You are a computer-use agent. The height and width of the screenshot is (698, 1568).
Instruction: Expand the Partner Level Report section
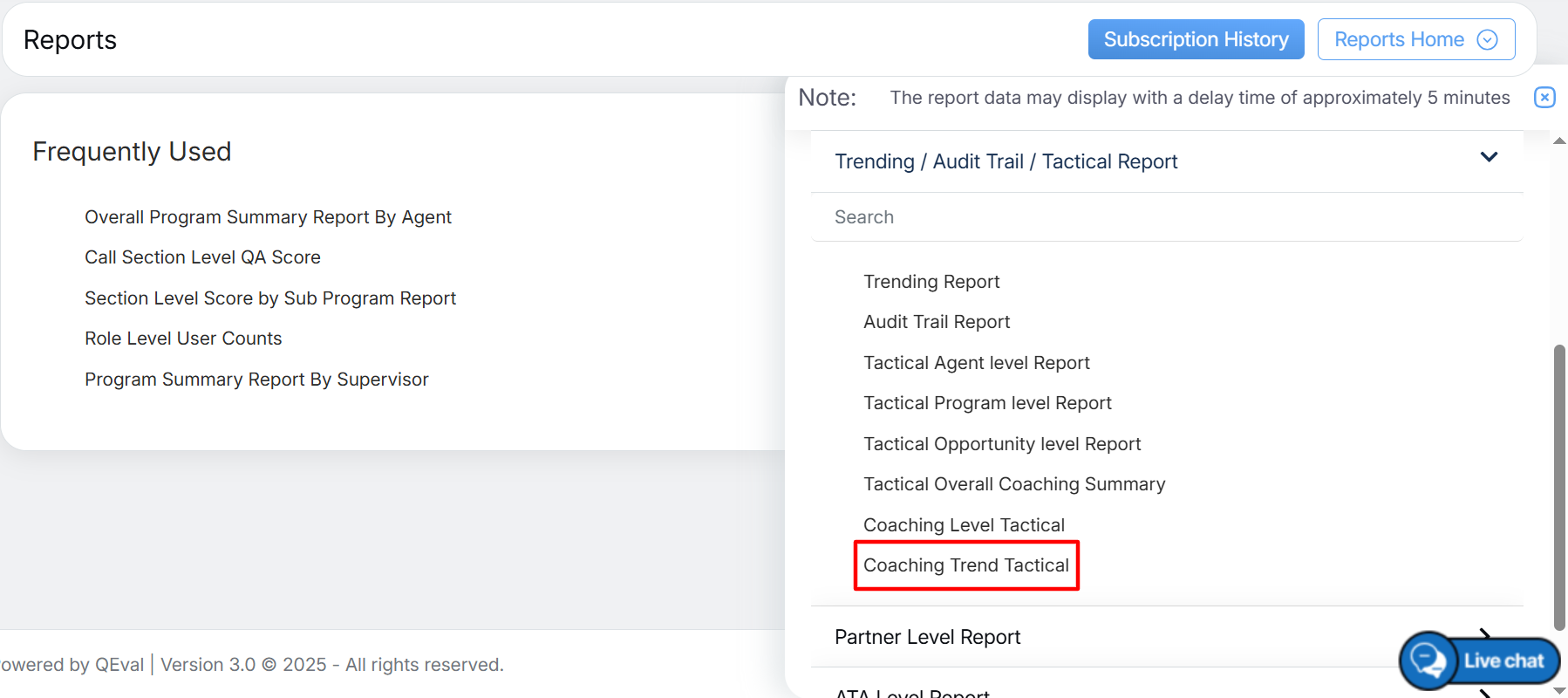[x=927, y=637]
